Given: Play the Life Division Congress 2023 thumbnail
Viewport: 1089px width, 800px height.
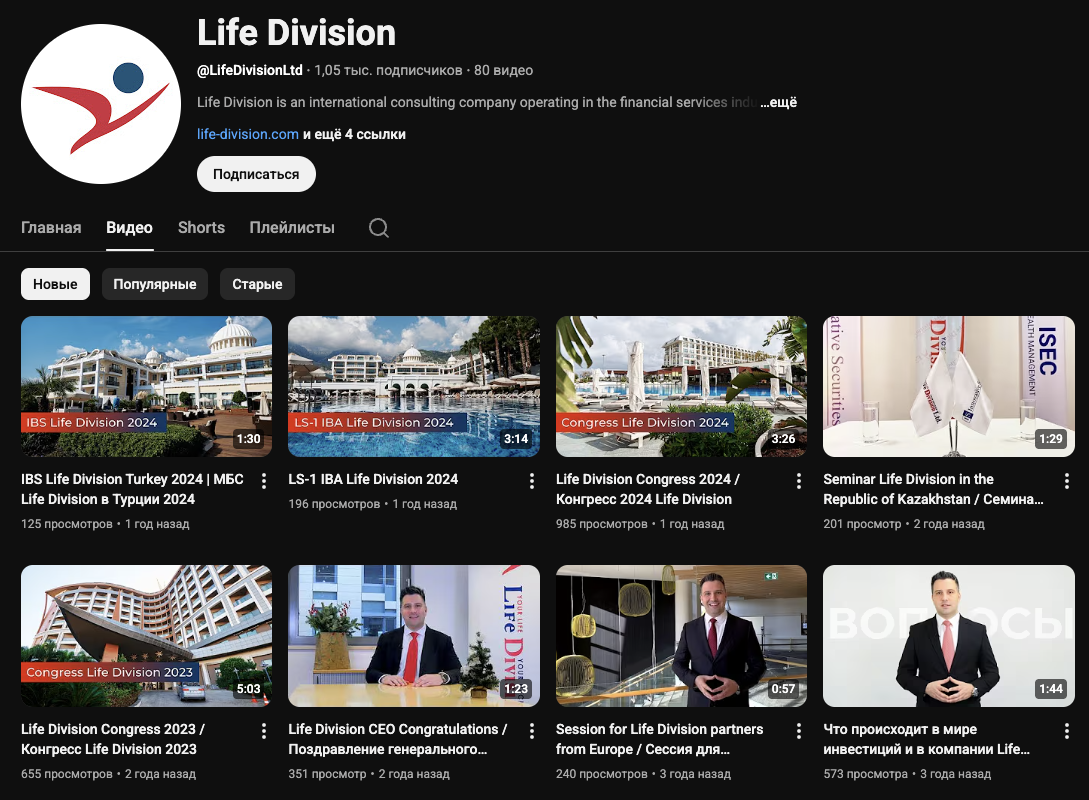Looking at the screenshot, I should [x=146, y=636].
